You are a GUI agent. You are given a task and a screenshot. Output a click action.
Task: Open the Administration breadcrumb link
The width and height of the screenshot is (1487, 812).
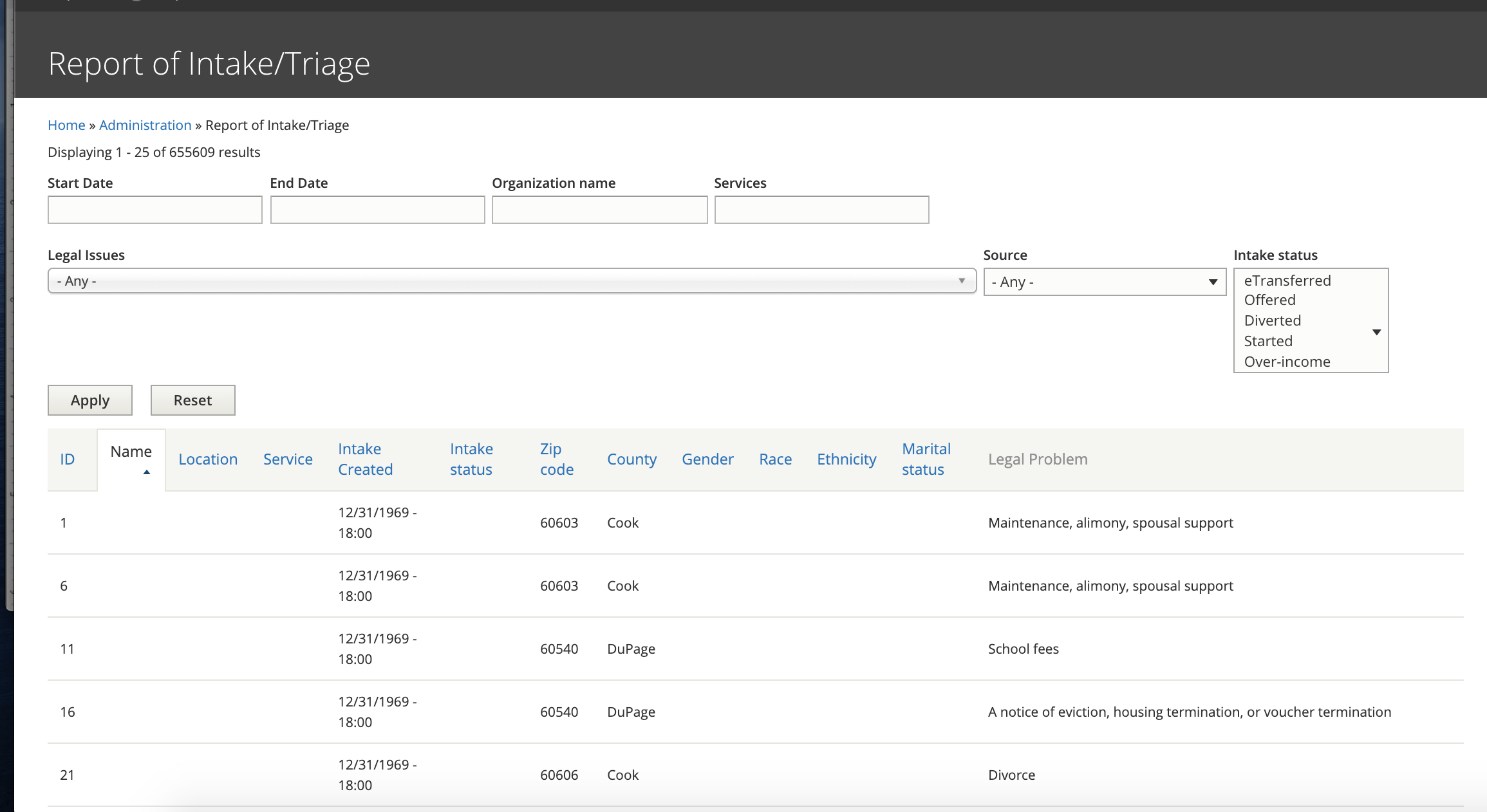tap(145, 125)
